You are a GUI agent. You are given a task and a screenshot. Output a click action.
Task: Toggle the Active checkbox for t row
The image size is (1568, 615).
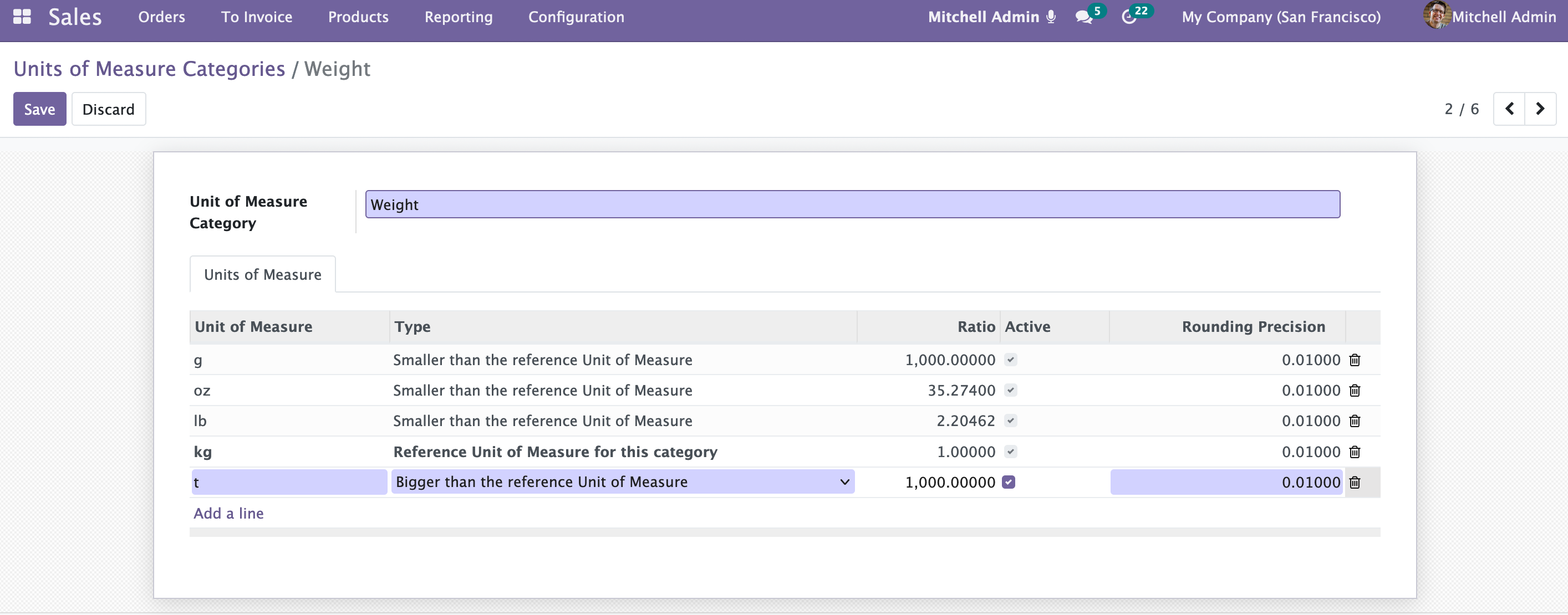click(x=1009, y=483)
